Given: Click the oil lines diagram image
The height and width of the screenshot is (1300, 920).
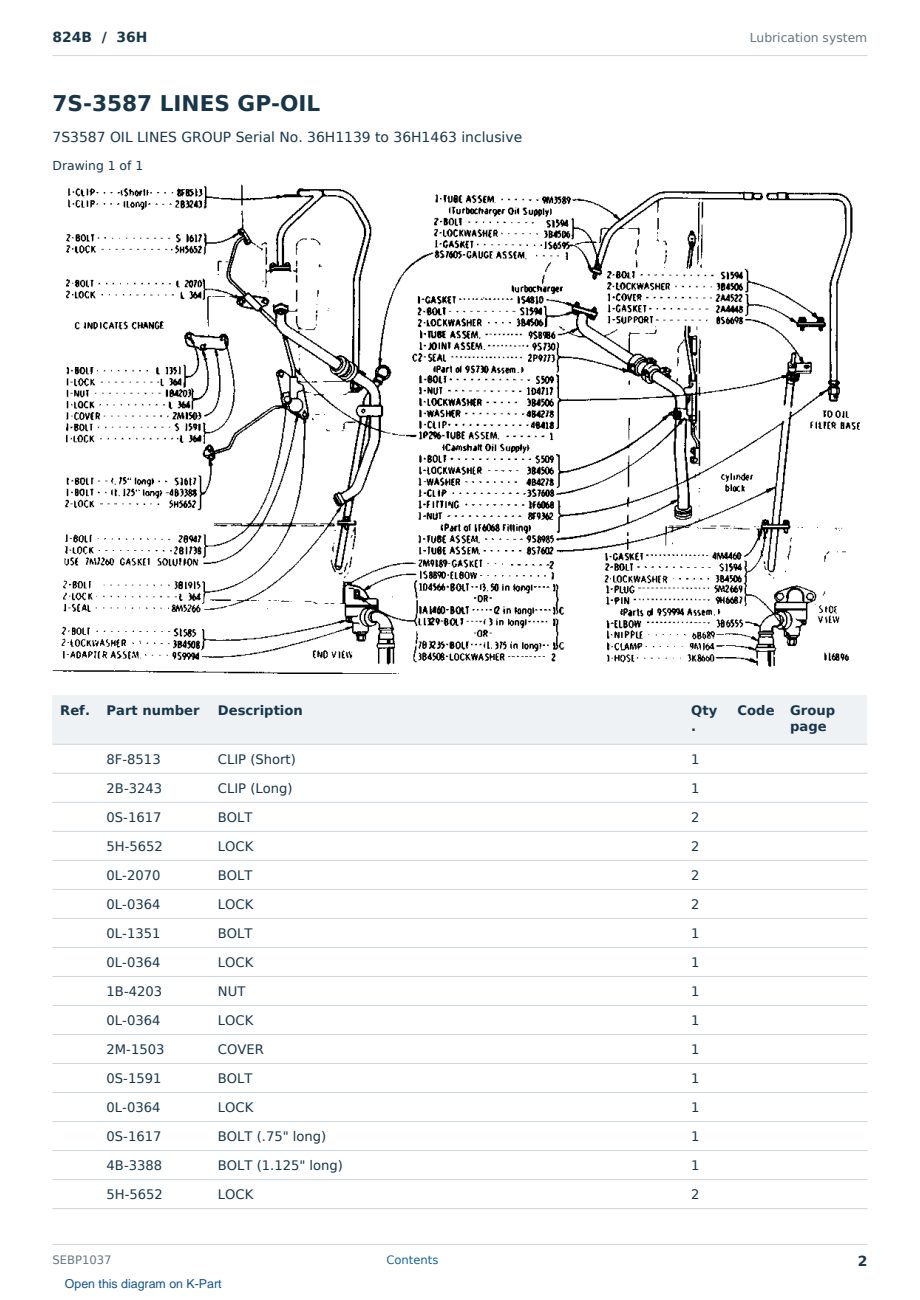Looking at the screenshot, I should coord(459,430).
